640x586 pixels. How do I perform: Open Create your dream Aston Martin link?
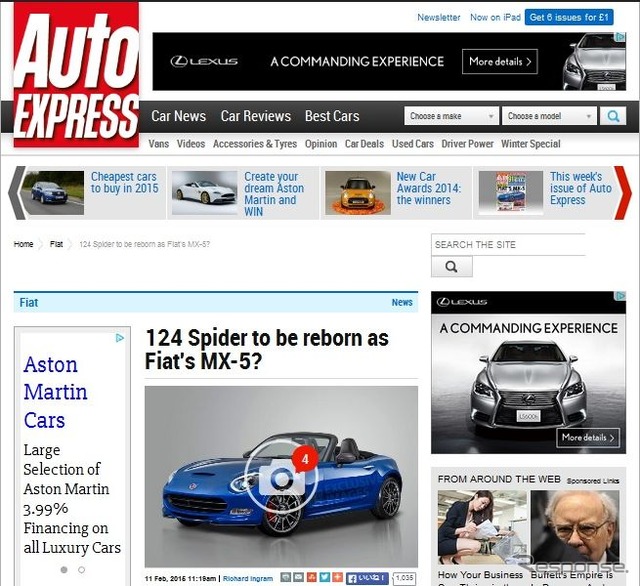click(x=274, y=194)
